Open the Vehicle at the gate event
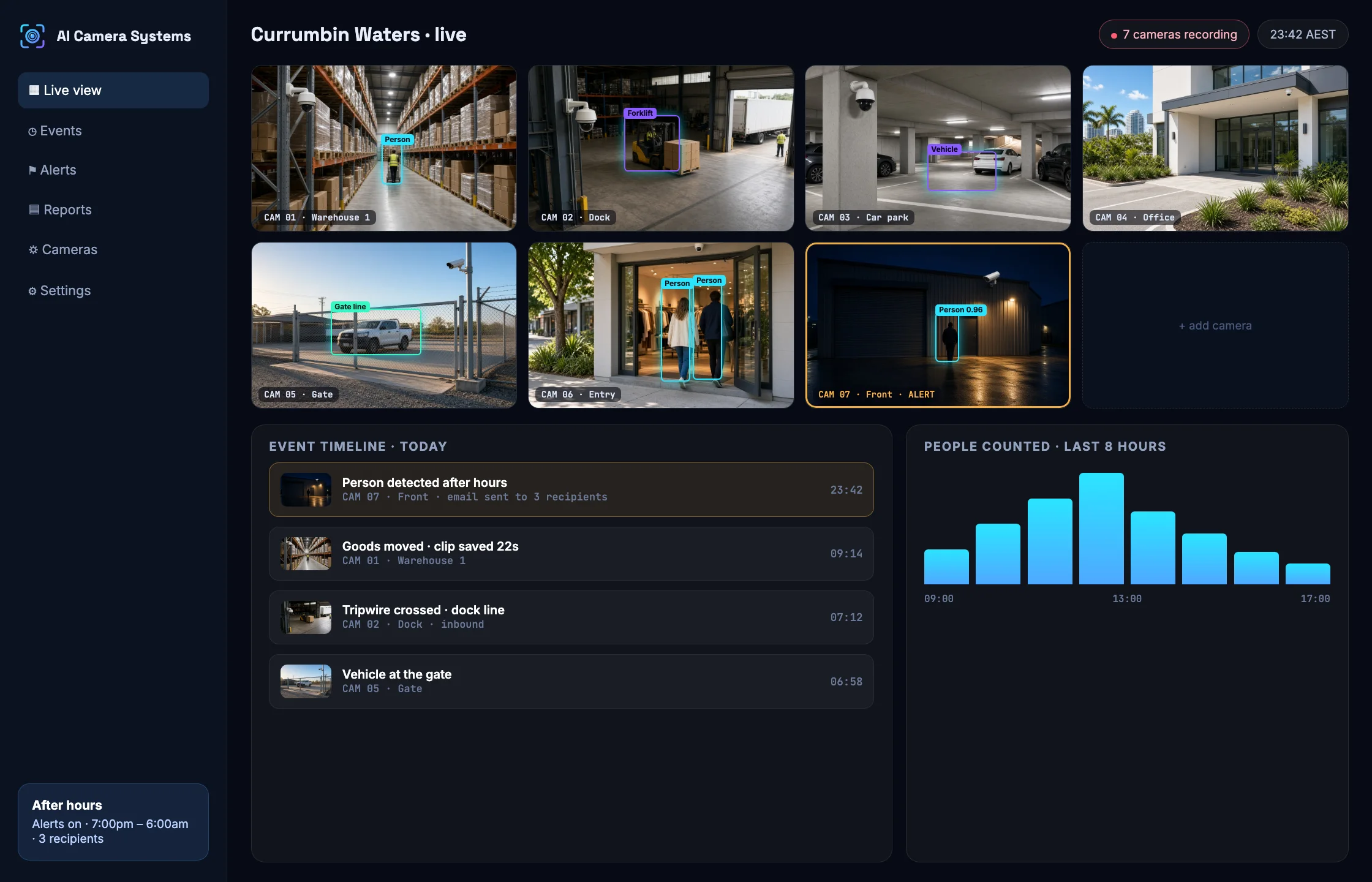Image resolution: width=1372 pixels, height=882 pixels. [x=571, y=682]
